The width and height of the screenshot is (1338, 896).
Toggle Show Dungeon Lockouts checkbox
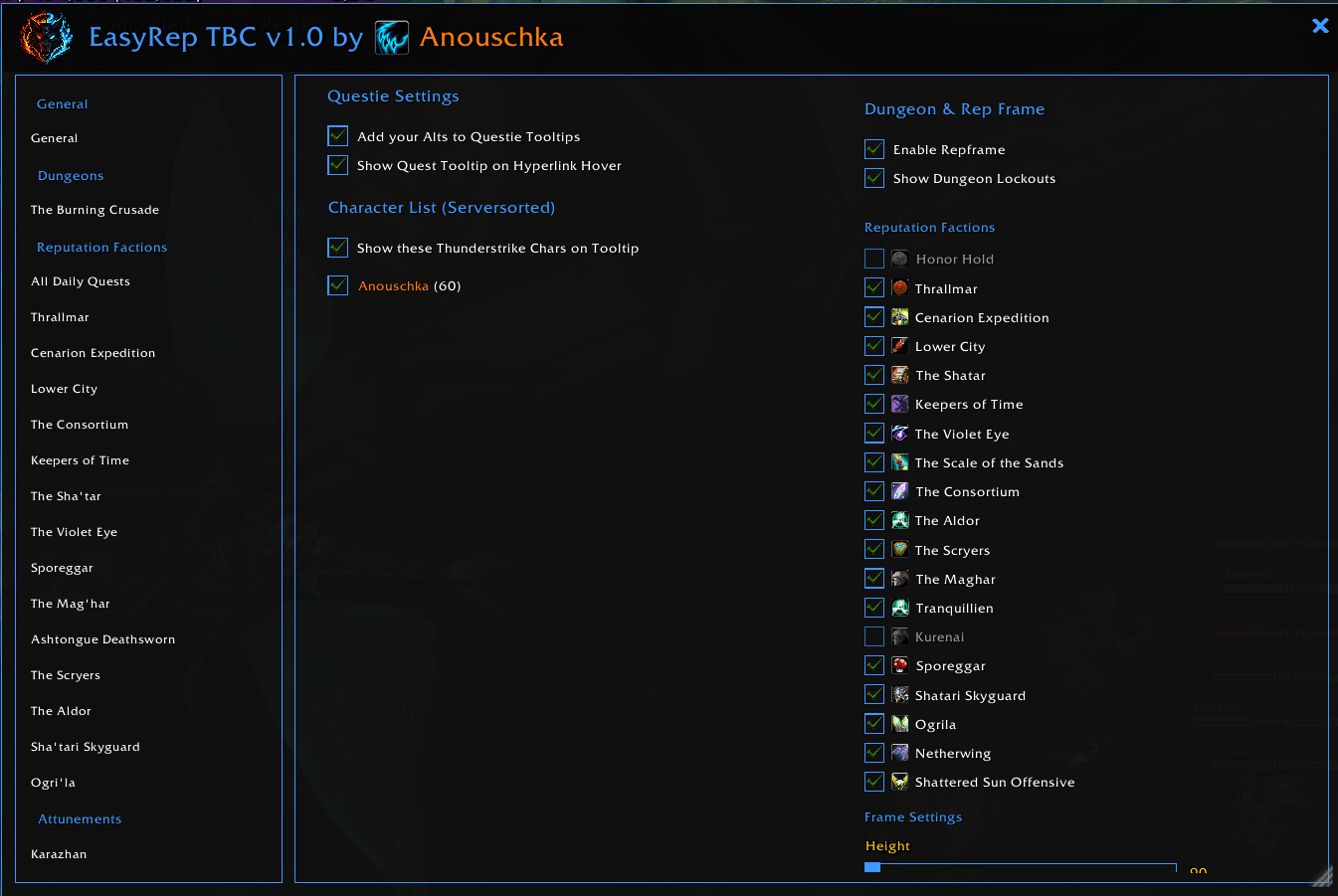874,178
